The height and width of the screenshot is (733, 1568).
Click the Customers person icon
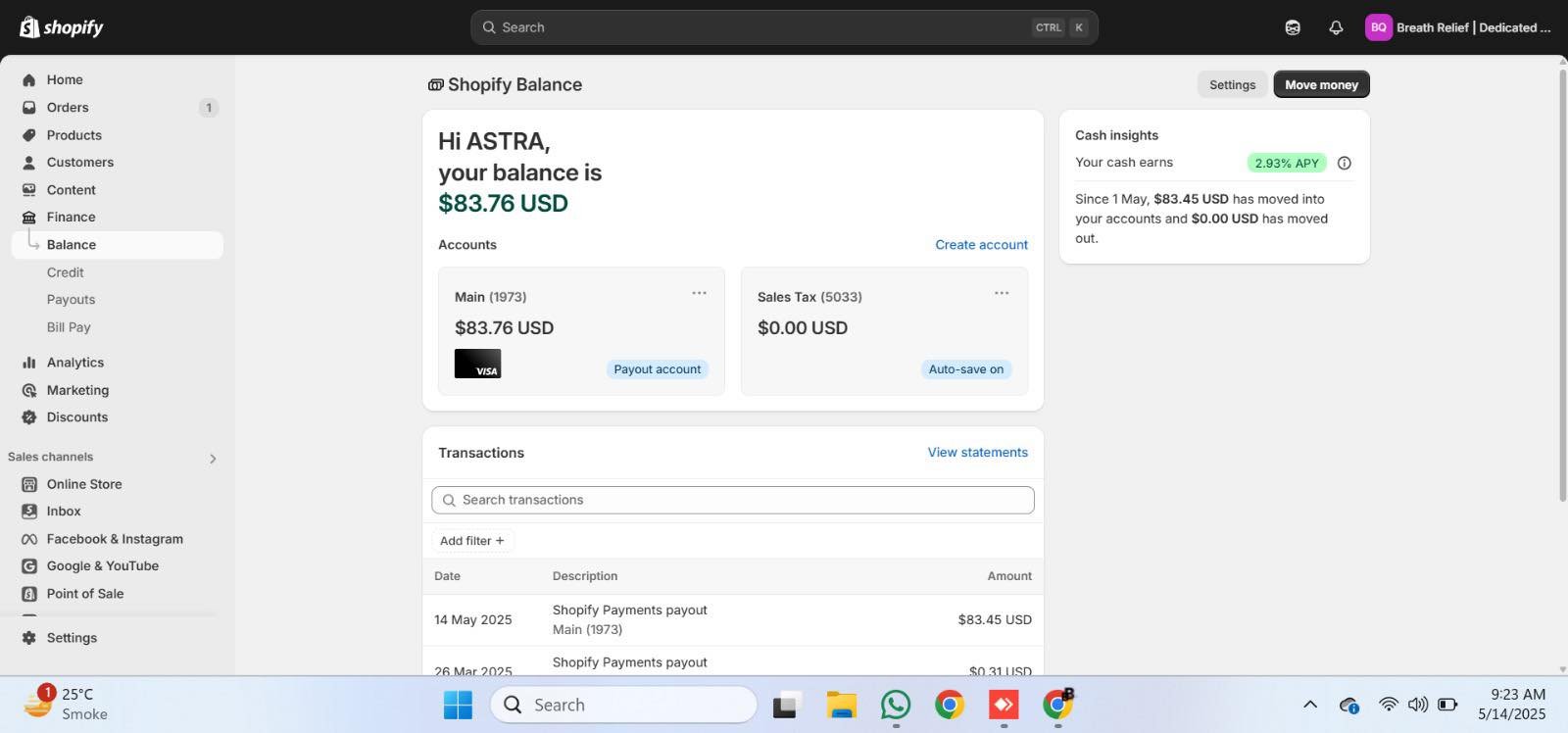point(29,163)
